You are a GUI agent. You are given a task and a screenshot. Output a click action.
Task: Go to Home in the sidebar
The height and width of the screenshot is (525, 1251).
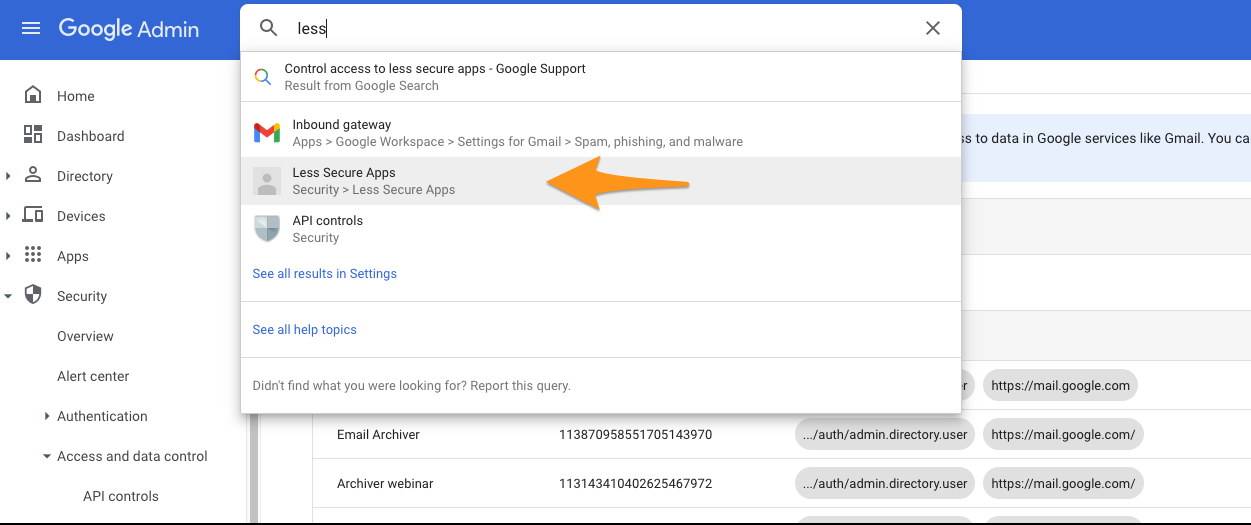(76, 96)
